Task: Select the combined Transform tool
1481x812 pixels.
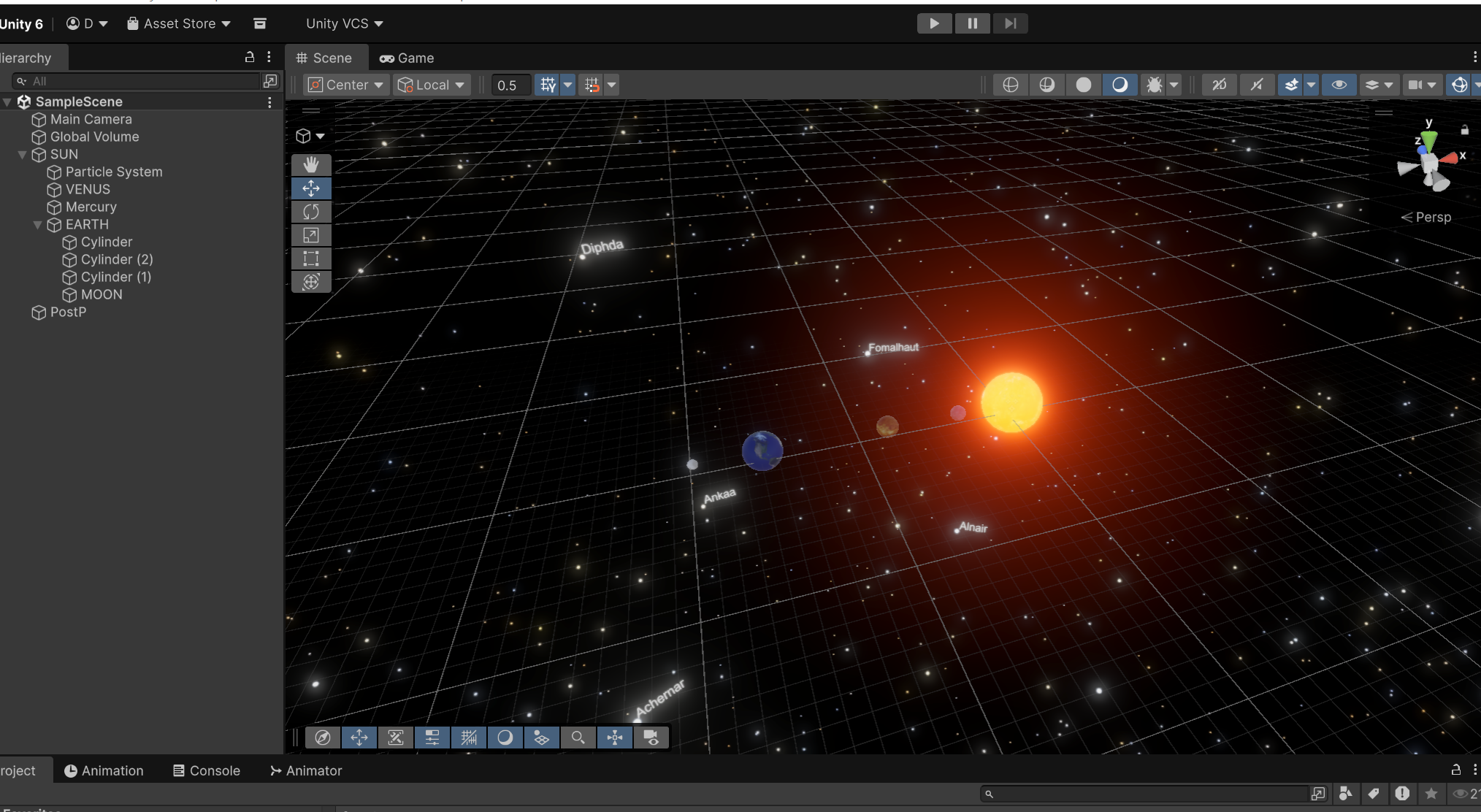Action: (311, 282)
